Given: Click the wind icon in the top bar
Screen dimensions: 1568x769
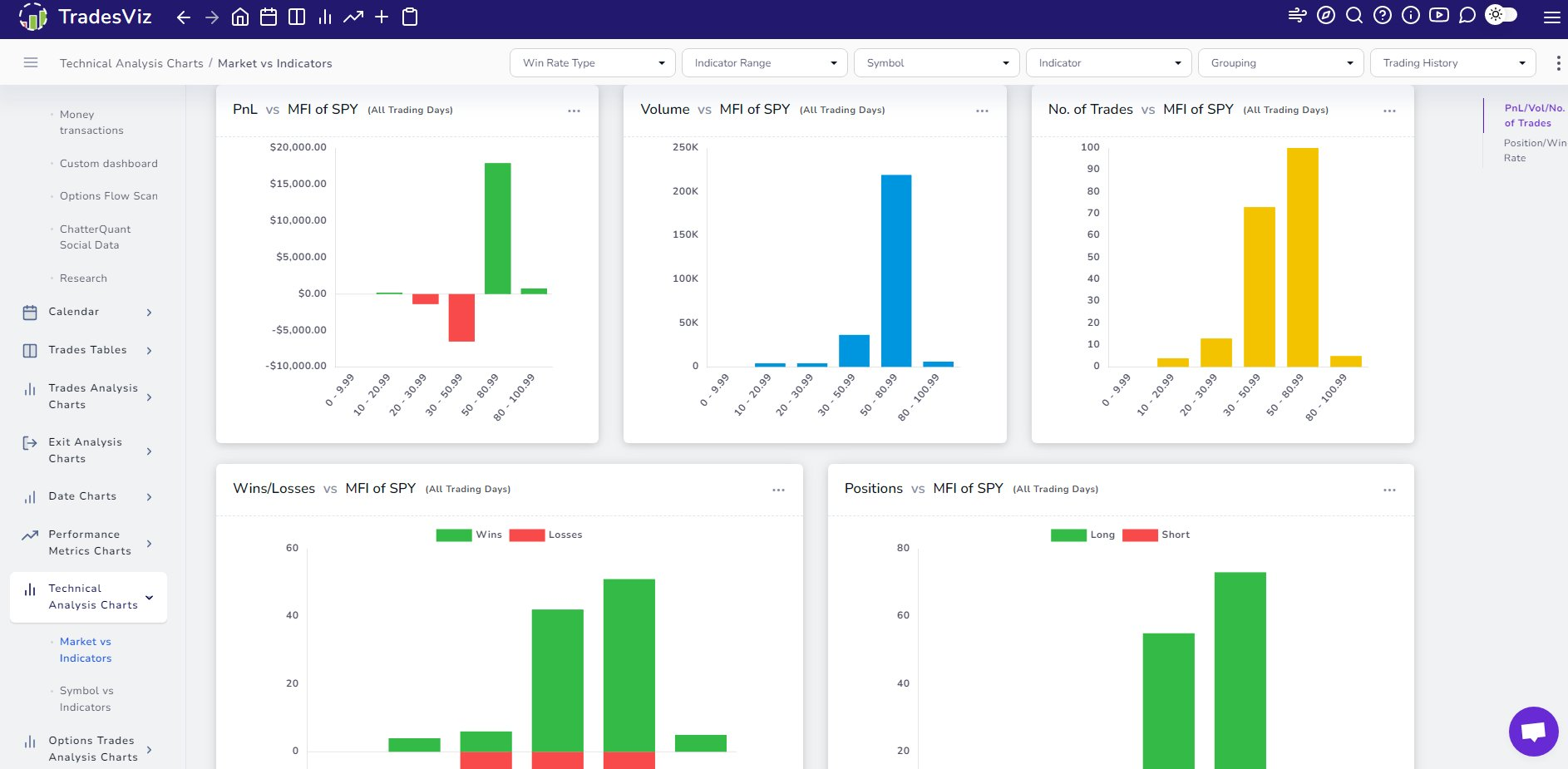Looking at the screenshot, I should (x=1297, y=15).
